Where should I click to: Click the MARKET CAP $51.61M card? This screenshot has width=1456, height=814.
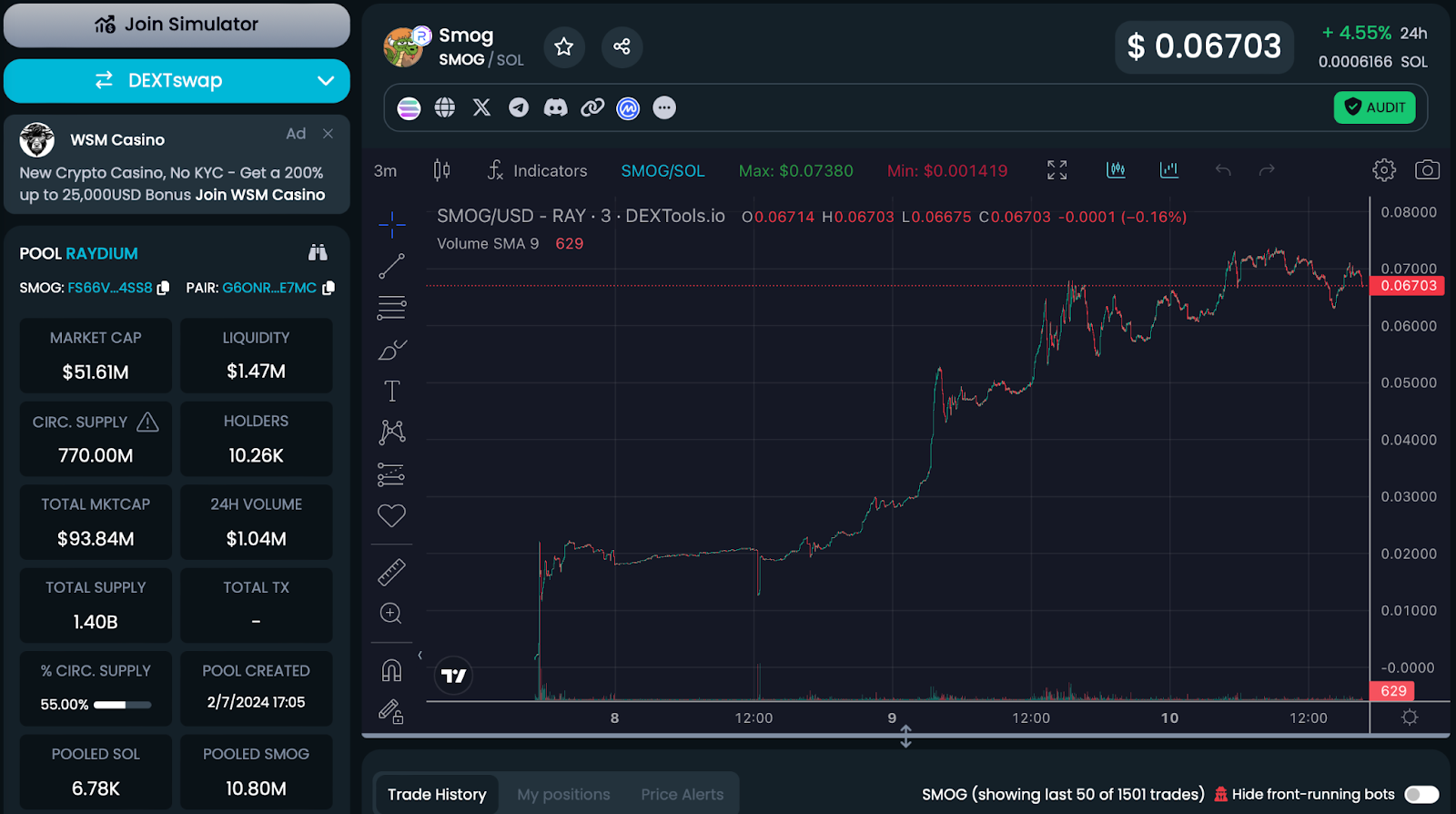click(x=96, y=355)
